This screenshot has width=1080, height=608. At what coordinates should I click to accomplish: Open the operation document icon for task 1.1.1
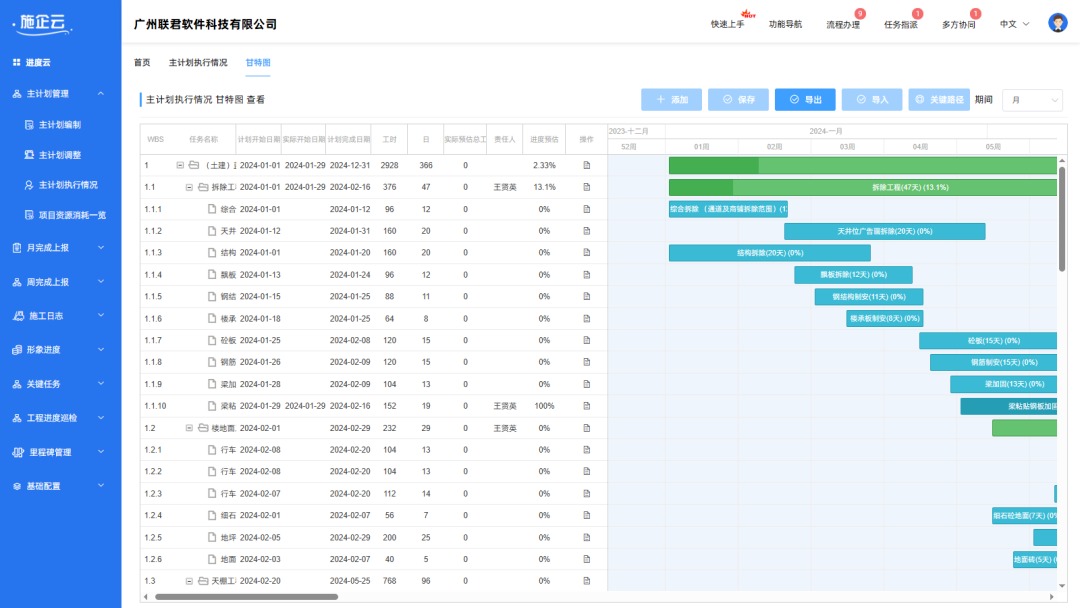click(x=585, y=209)
